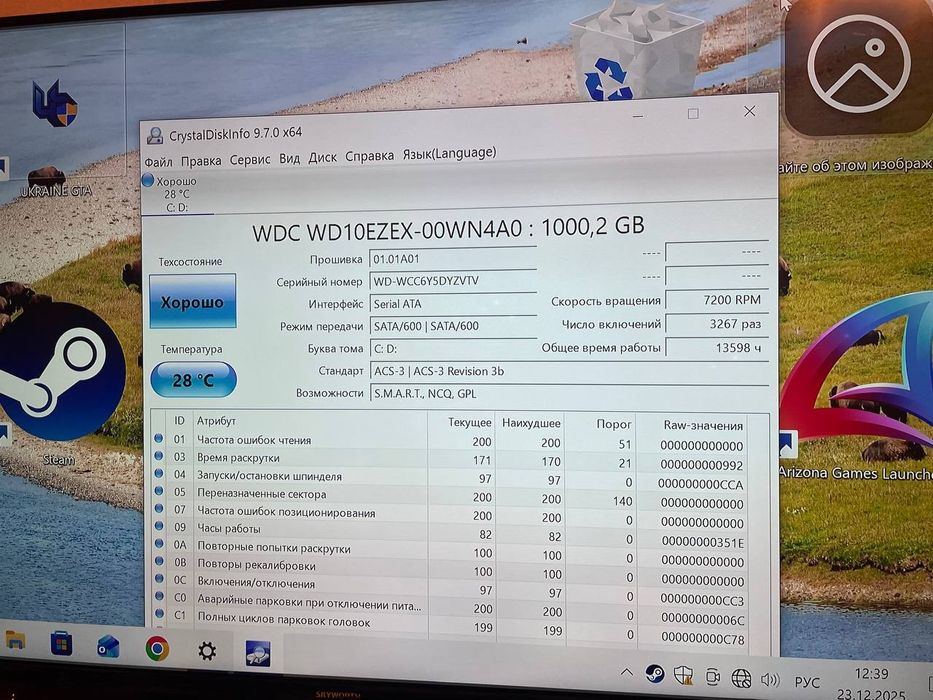
Task: Click the network globe tray icon
Action: point(741,677)
